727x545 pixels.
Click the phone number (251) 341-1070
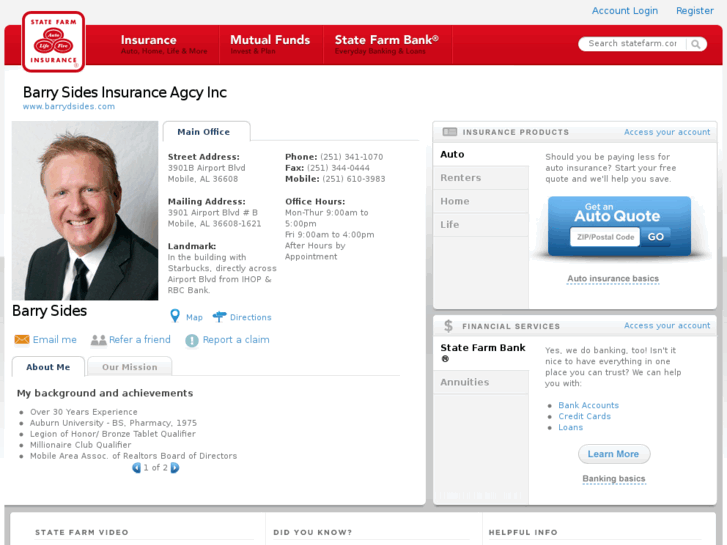pyautogui.click(x=351, y=157)
